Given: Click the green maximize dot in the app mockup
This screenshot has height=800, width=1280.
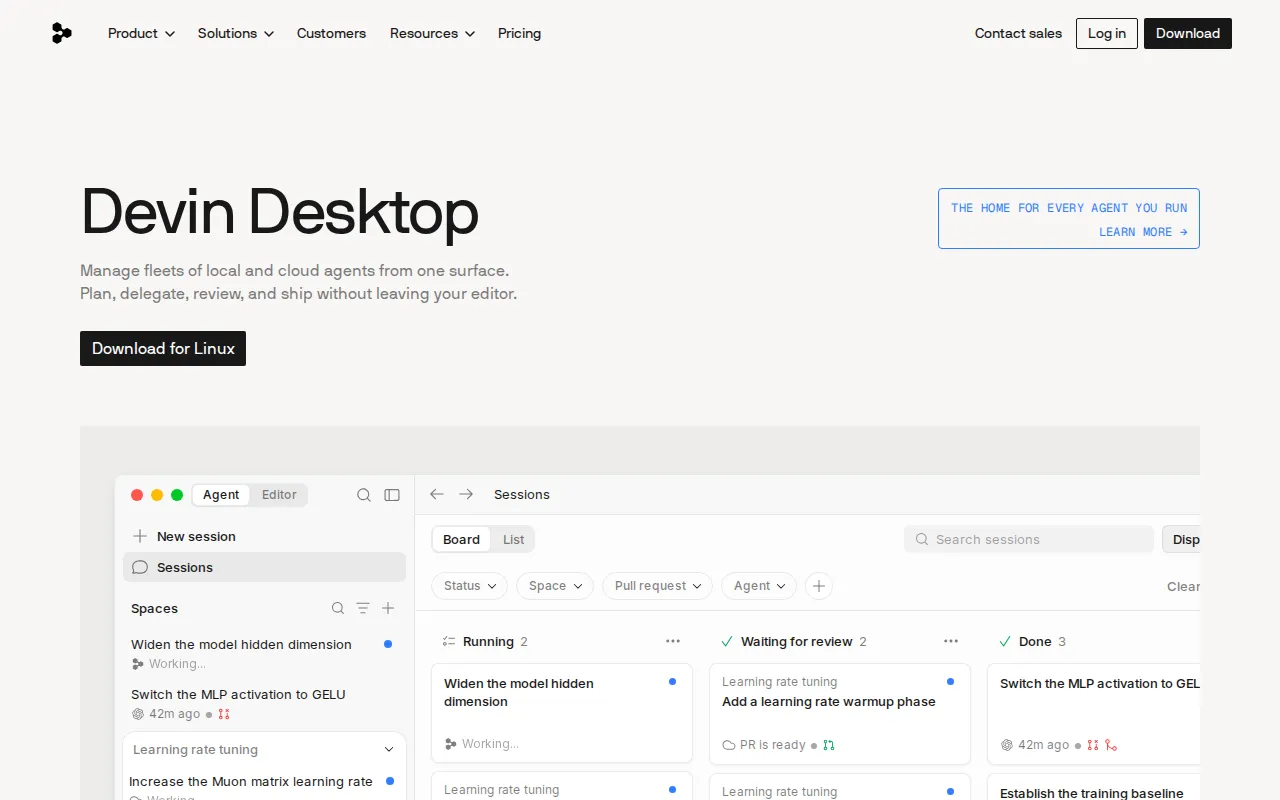Looking at the screenshot, I should pyautogui.click(x=177, y=495).
